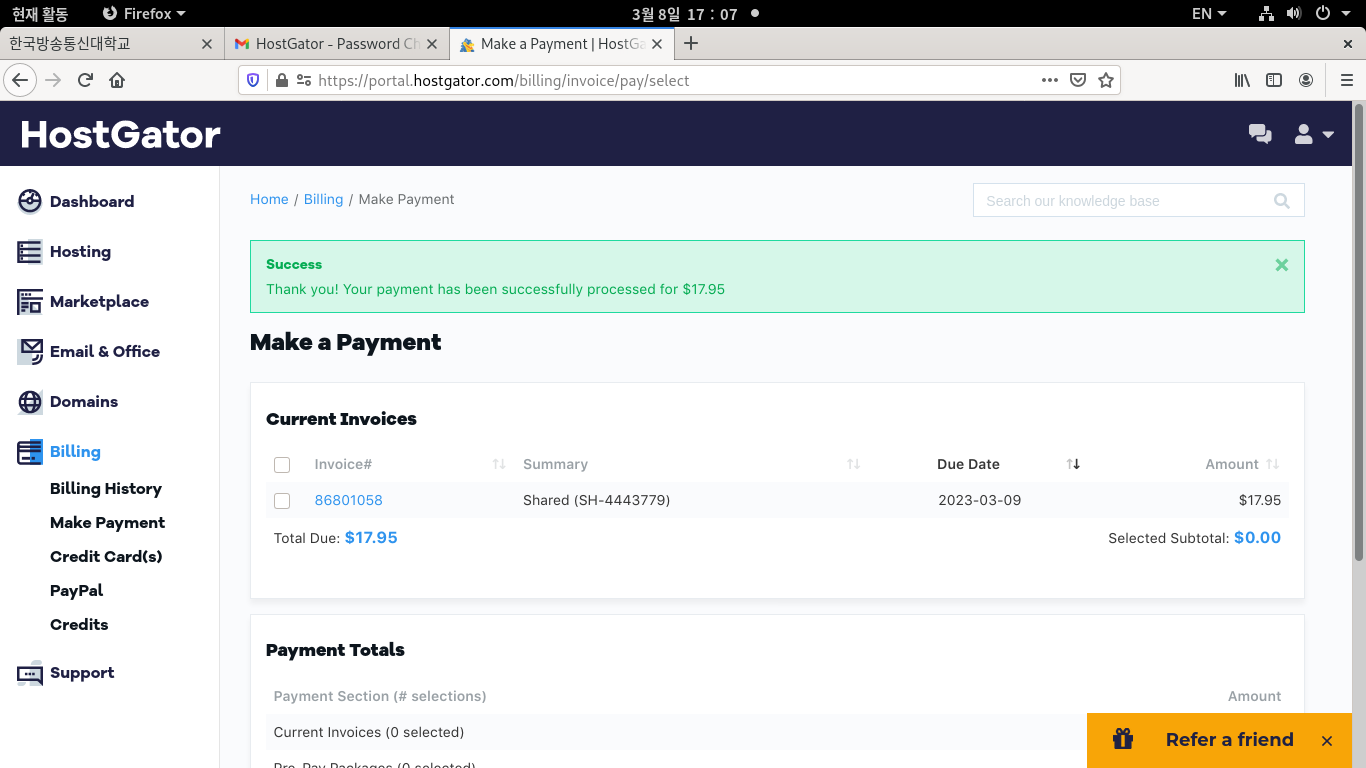Open the EN input language dropdown
This screenshot has width=1366, height=768.
pos(1208,13)
